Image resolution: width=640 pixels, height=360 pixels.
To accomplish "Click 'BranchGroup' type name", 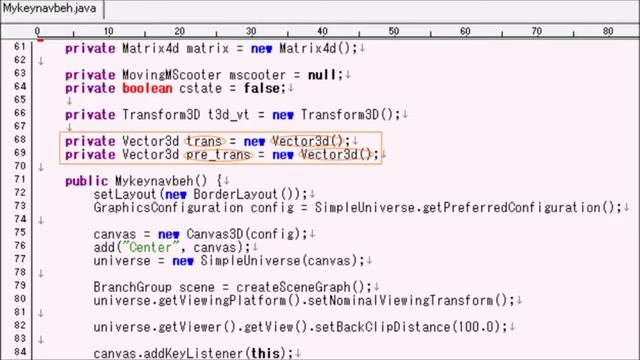I will 133,287.
